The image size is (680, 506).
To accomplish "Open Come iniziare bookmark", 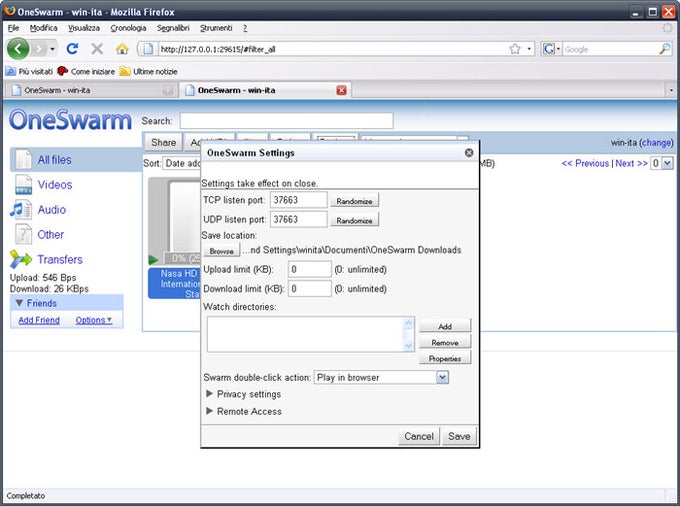I will tap(86, 71).
